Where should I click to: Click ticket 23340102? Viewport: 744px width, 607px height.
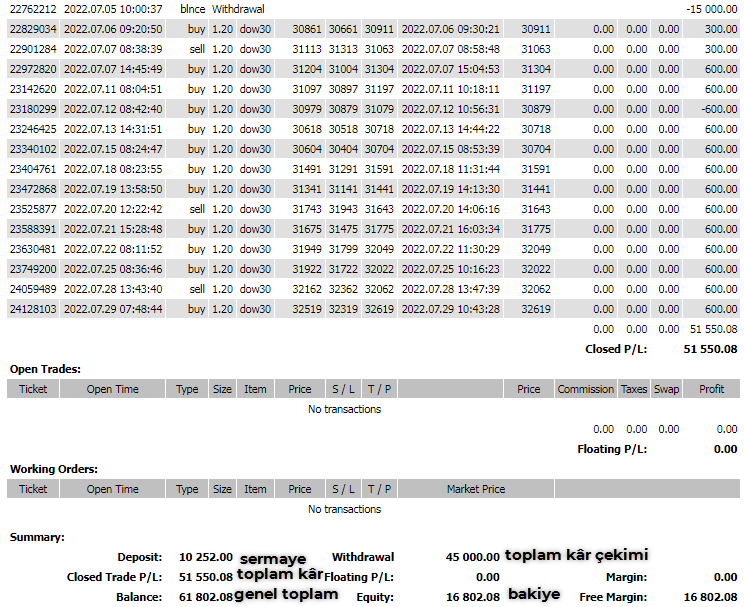click(x=33, y=149)
